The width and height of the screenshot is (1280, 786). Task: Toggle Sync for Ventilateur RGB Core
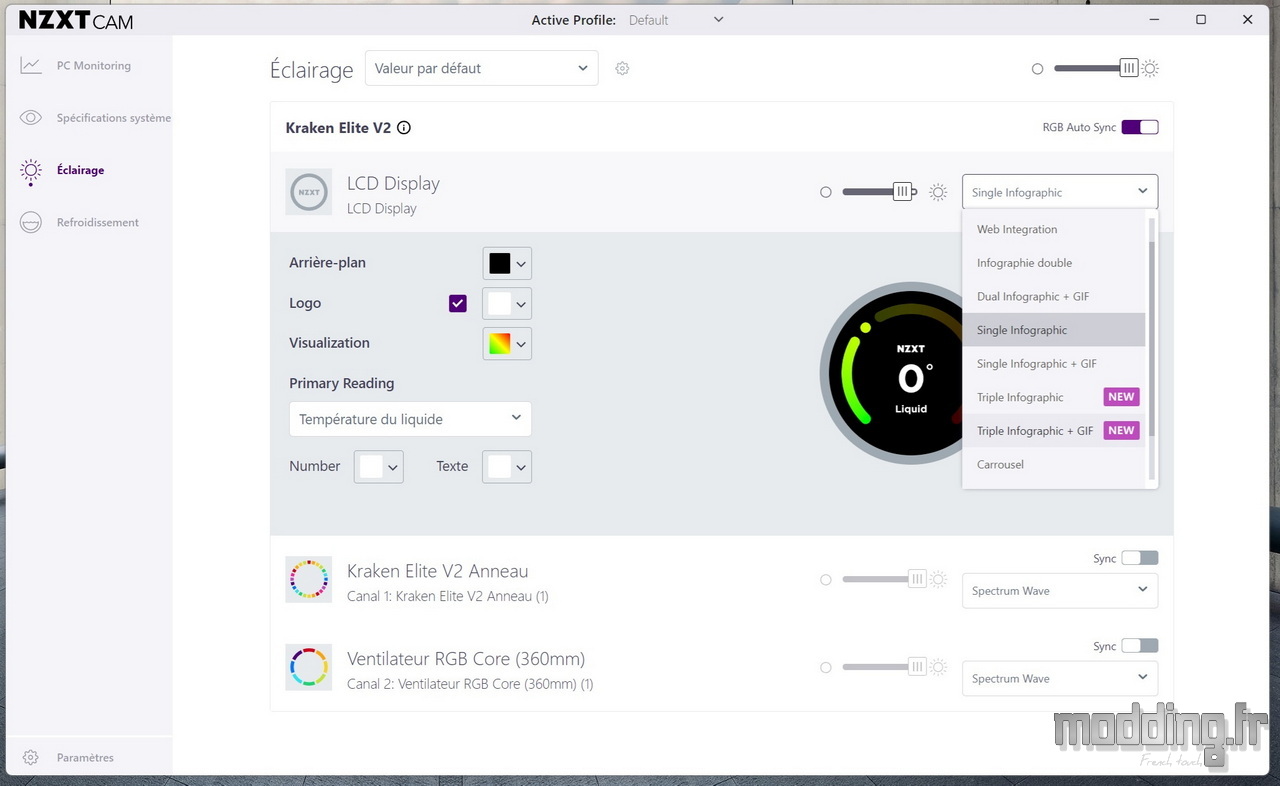[x=1140, y=646]
